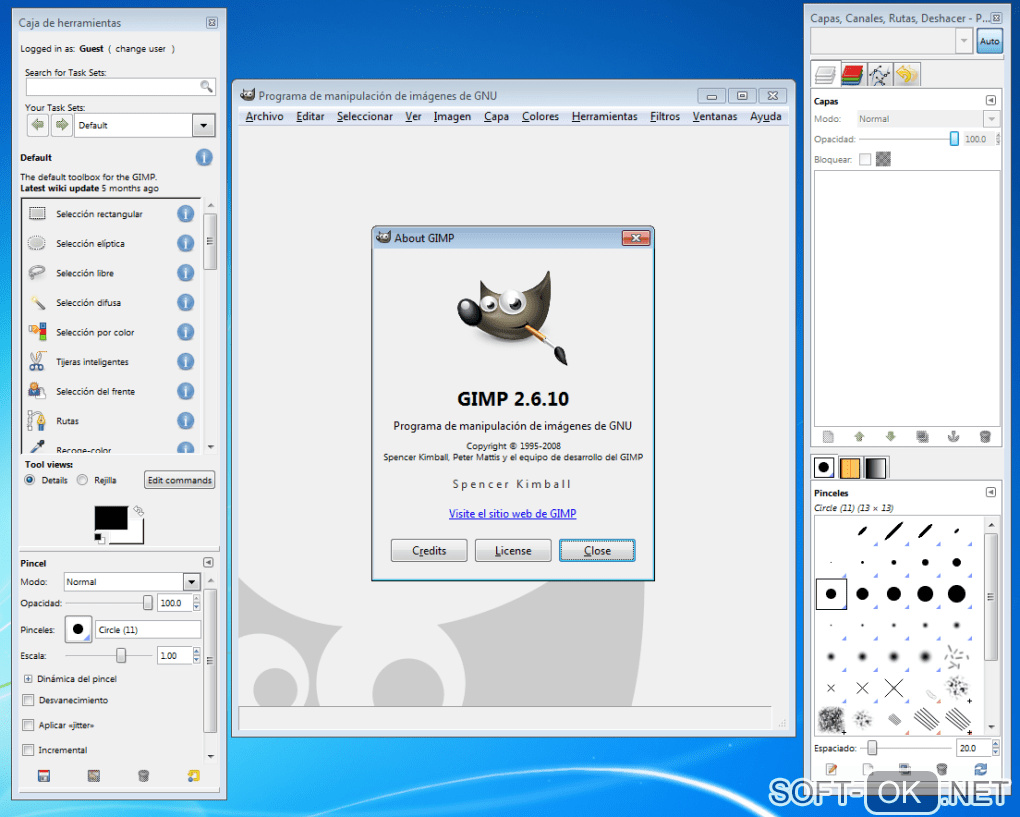
Task: Save tool options icon in Pincel panel
Action: [44, 775]
